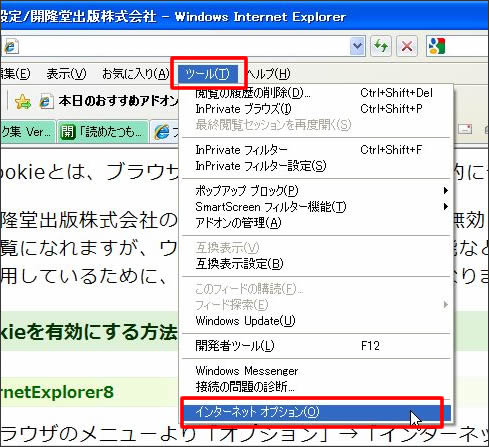This screenshot has width=489, height=447.
Task: Click the add to favorites star icon
Action: [x=22, y=101]
